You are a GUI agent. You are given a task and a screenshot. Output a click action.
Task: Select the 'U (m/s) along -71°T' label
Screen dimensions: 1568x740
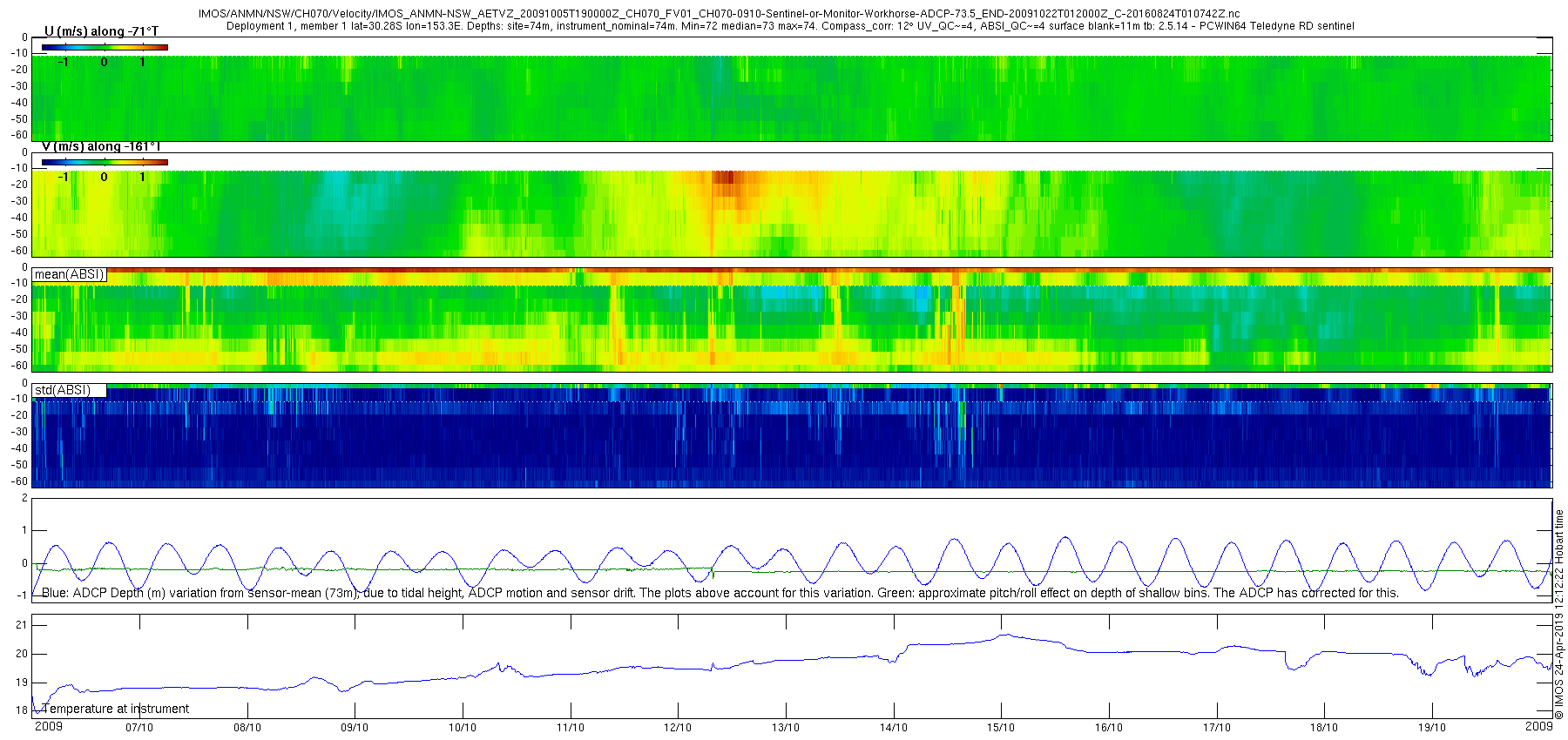pos(102,31)
